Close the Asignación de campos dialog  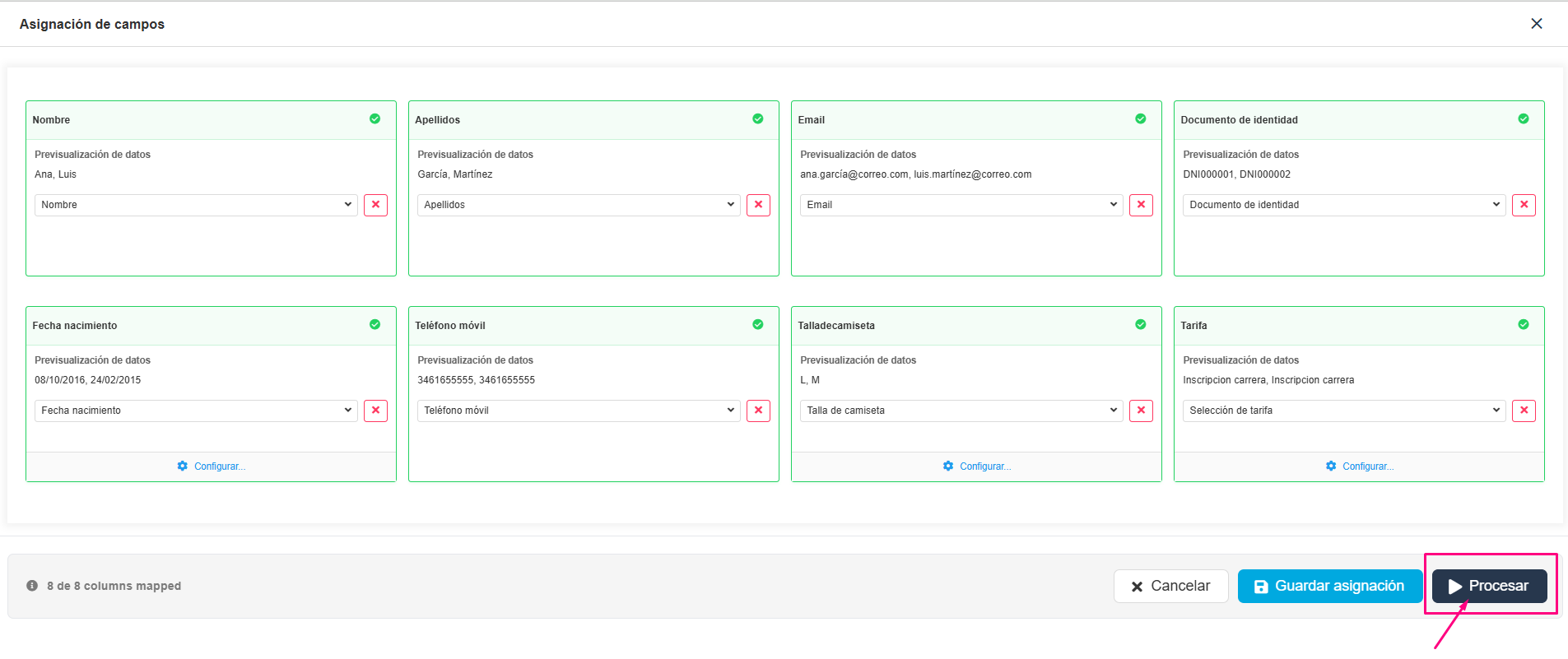coord(1536,24)
